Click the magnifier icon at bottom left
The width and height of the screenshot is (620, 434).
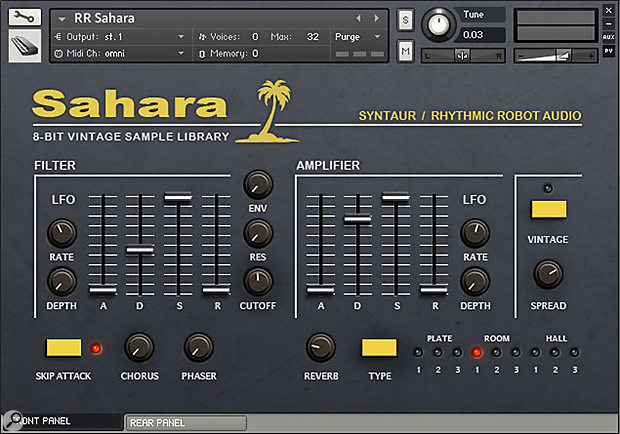[14, 420]
